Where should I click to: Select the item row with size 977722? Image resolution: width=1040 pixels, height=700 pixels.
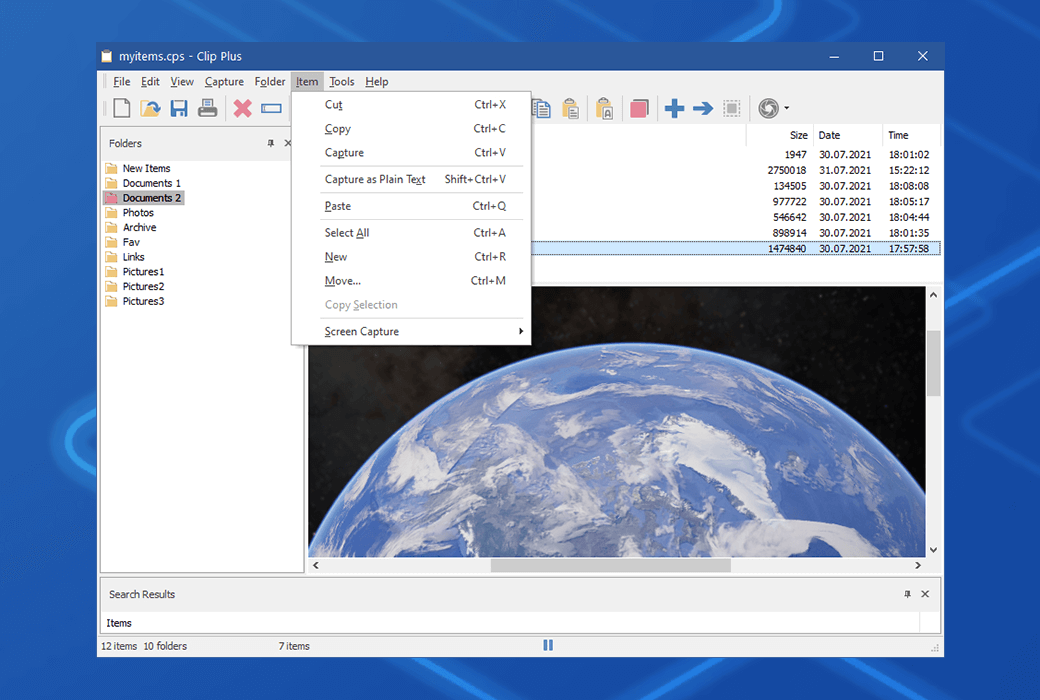click(x=736, y=202)
